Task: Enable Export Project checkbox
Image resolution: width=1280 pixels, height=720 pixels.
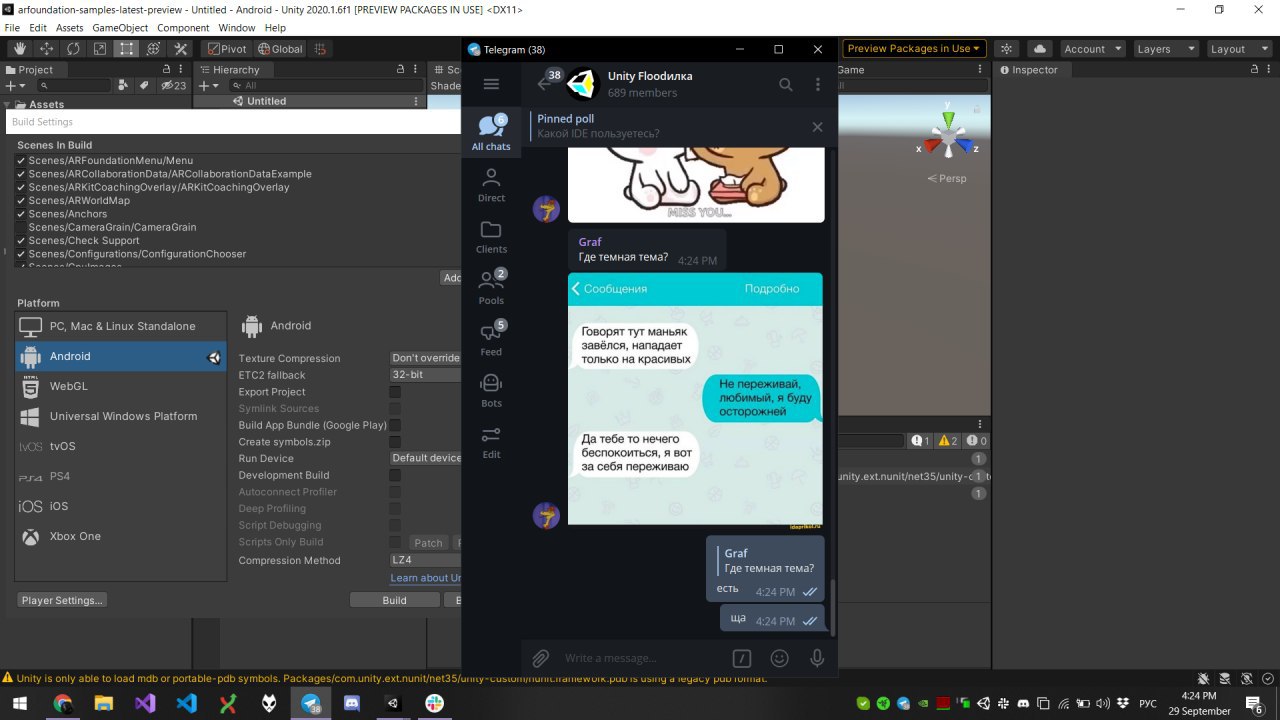Action: [x=395, y=392]
